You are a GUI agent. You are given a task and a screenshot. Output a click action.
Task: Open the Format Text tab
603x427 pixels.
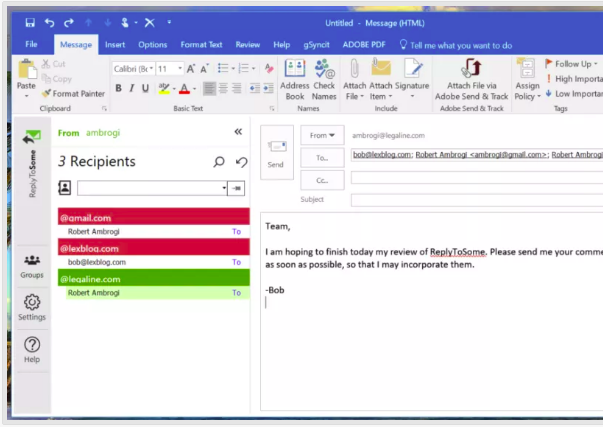point(201,45)
